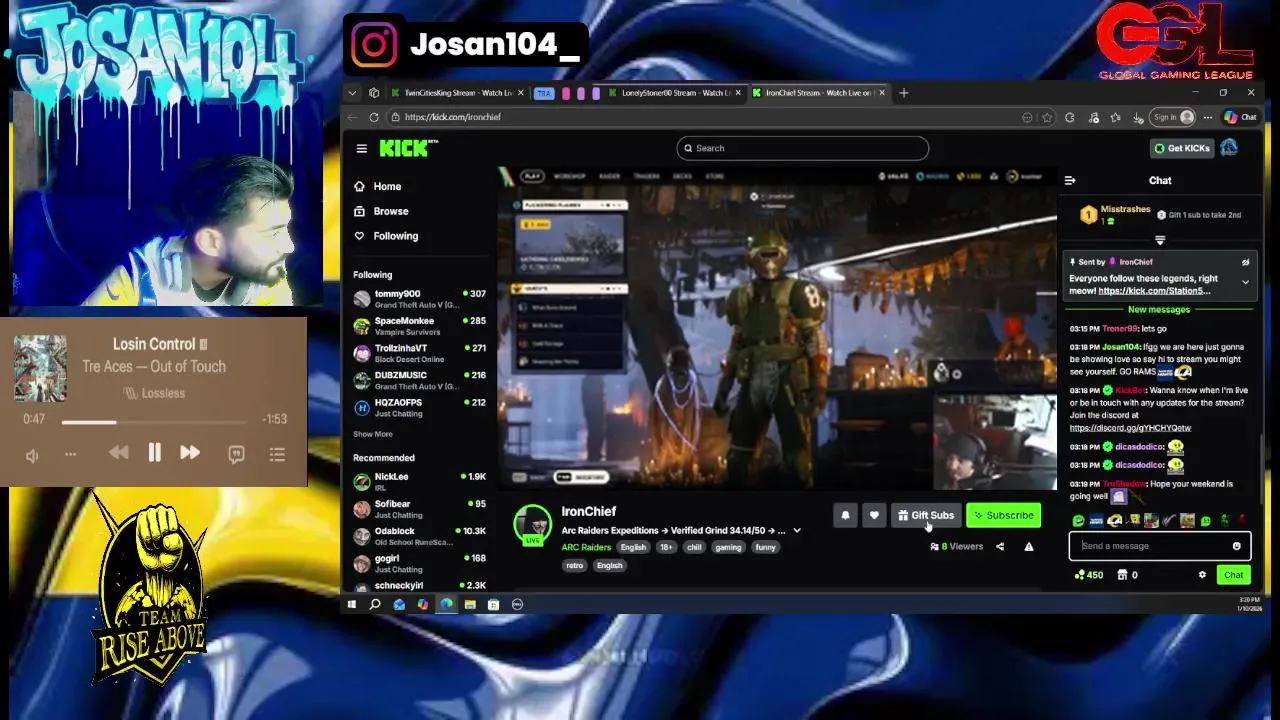Click the green Subscribe button
The width and height of the screenshot is (1280, 720).
click(x=1003, y=515)
